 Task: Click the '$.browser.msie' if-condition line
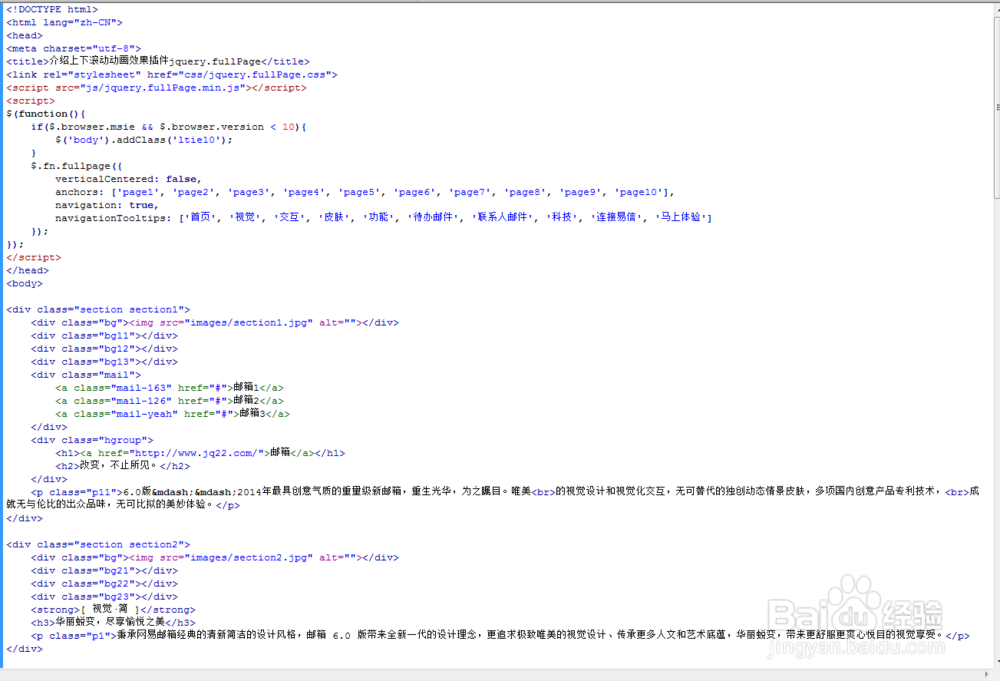tap(169, 127)
